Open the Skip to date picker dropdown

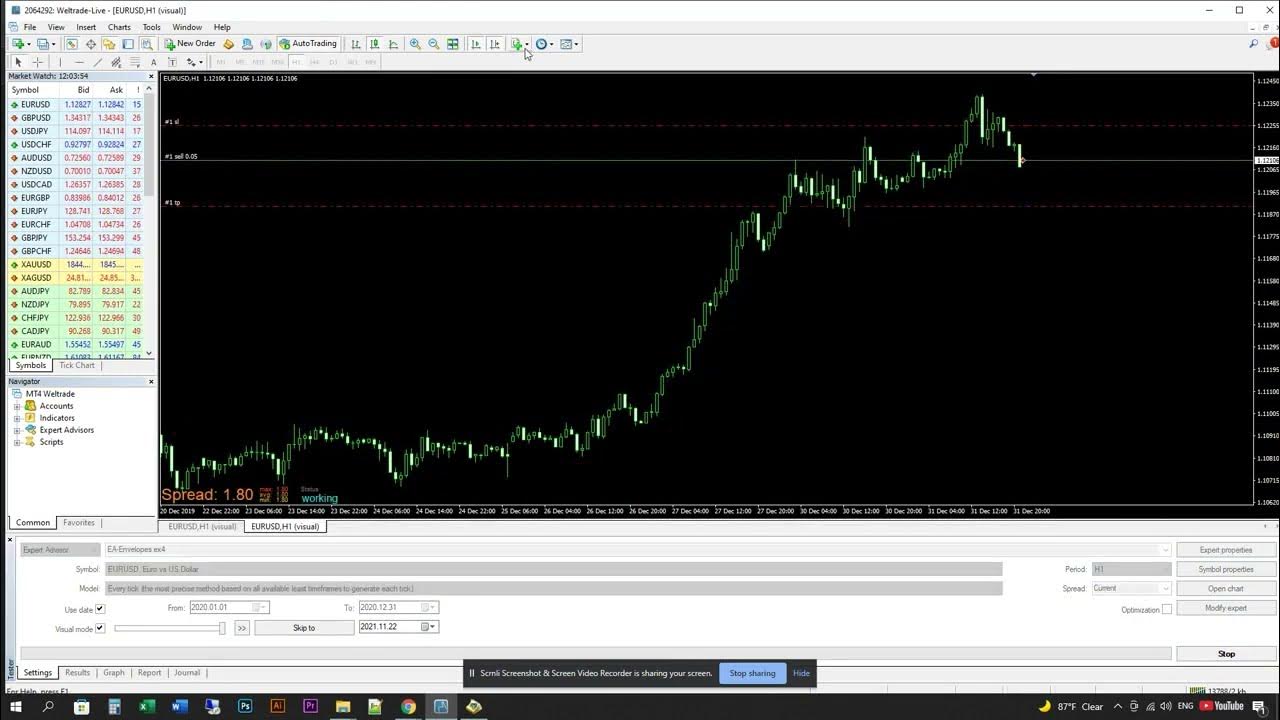point(427,627)
